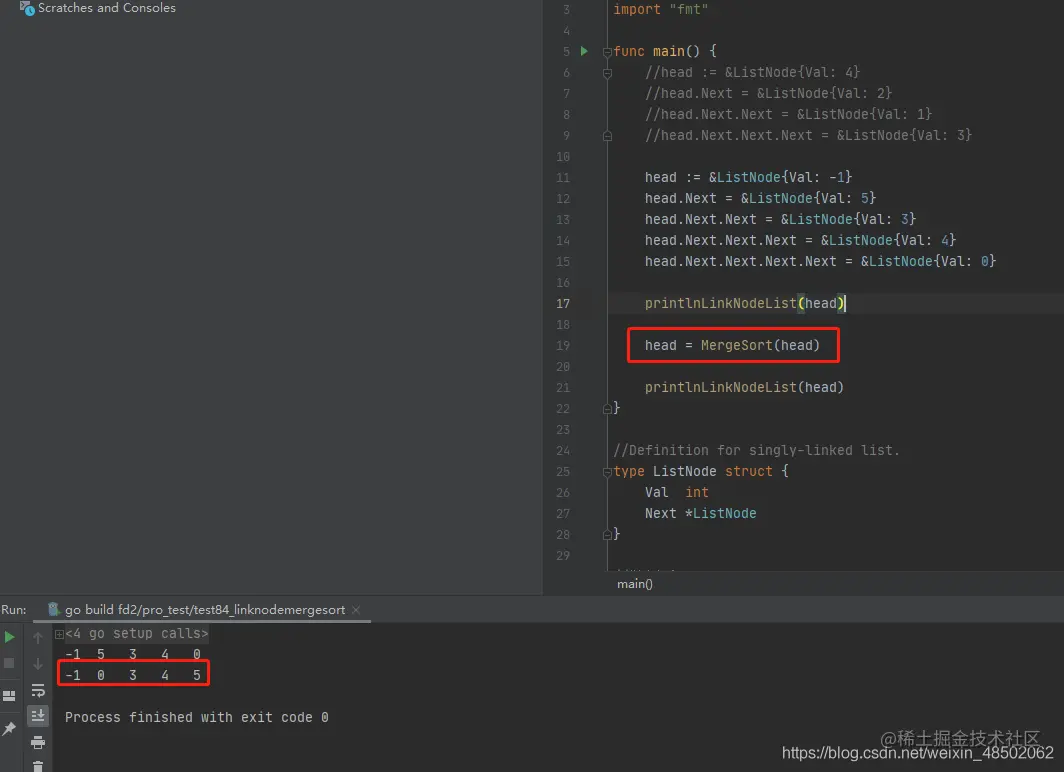Clear all console output with trash icon
This screenshot has width=1064, height=772.
(x=38, y=767)
